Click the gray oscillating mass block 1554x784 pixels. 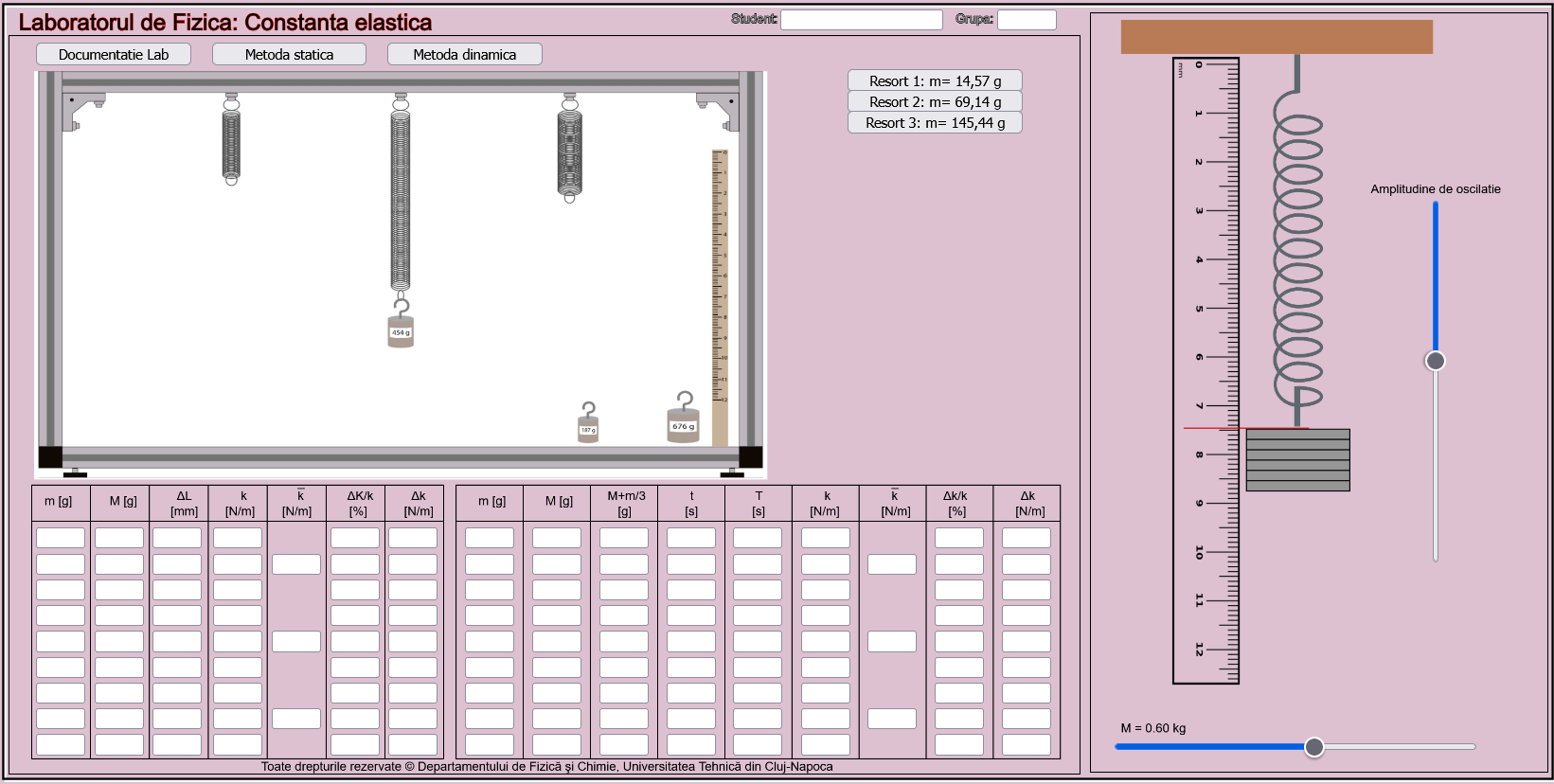click(1297, 460)
